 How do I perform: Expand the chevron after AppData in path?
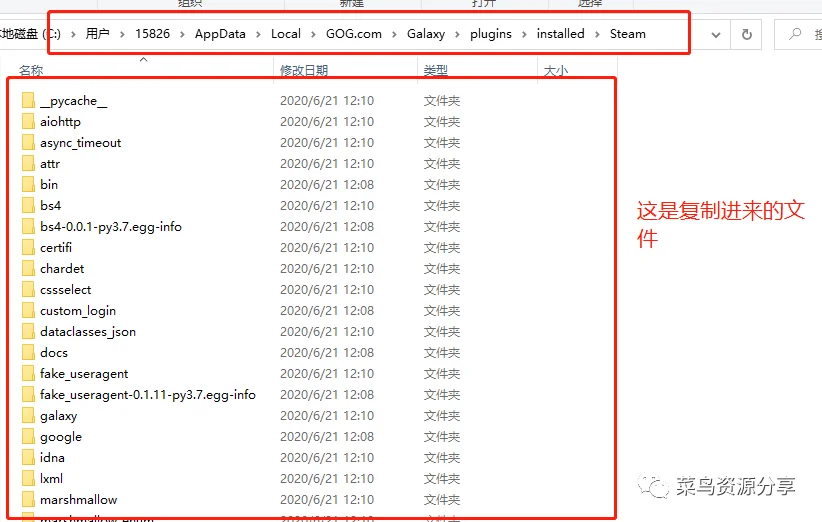(x=258, y=34)
